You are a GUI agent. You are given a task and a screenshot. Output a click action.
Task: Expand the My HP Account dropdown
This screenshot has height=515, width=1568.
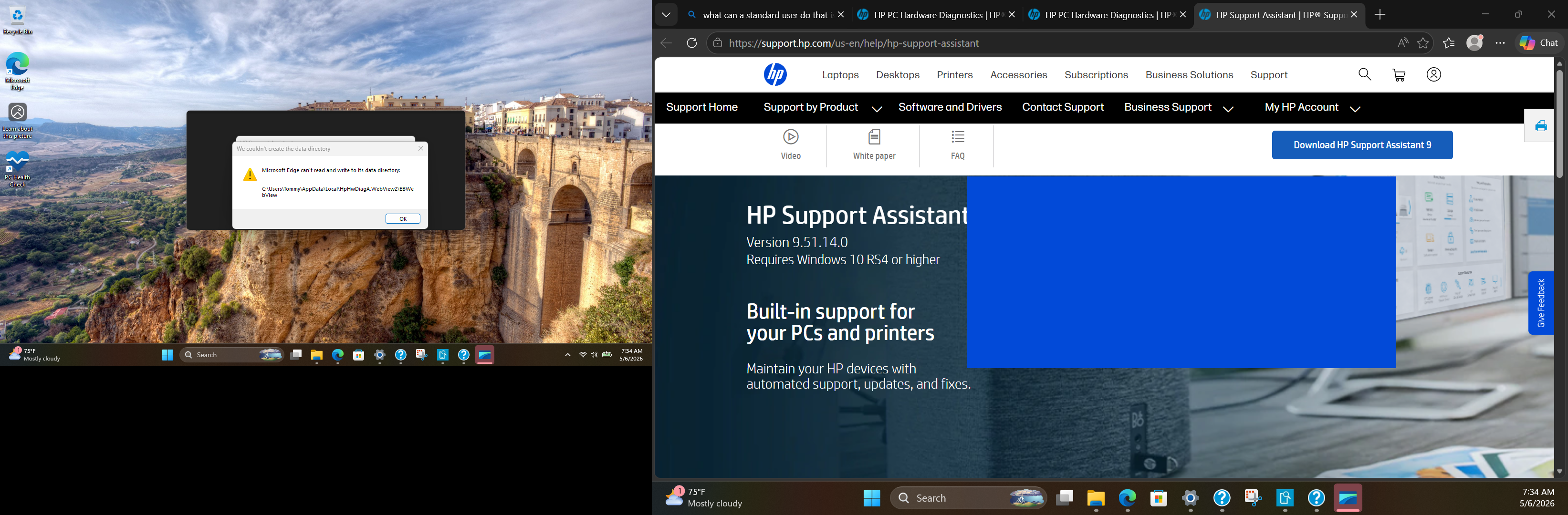tap(1355, 109)
